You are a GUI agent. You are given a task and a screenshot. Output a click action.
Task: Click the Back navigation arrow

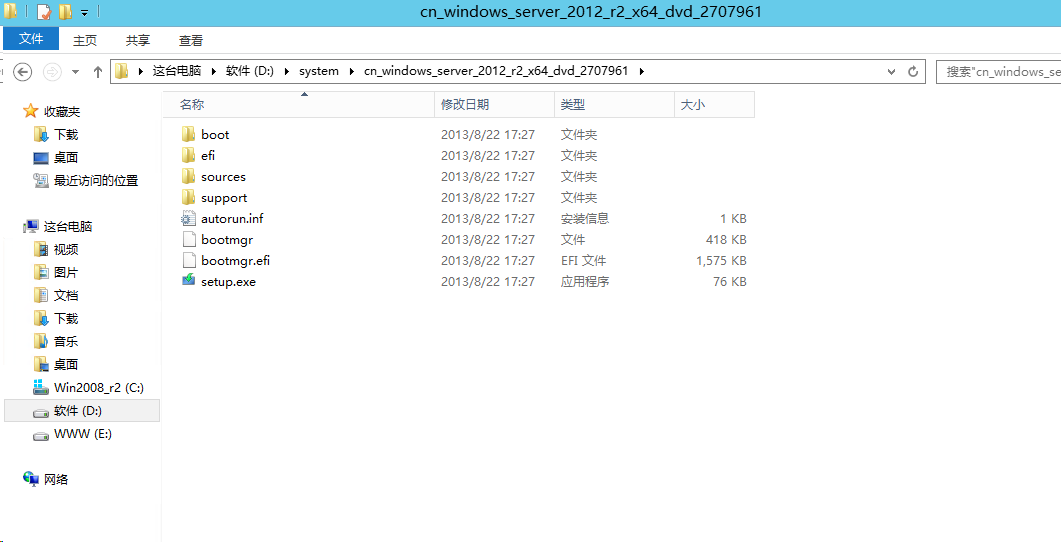tap(23, 71)
